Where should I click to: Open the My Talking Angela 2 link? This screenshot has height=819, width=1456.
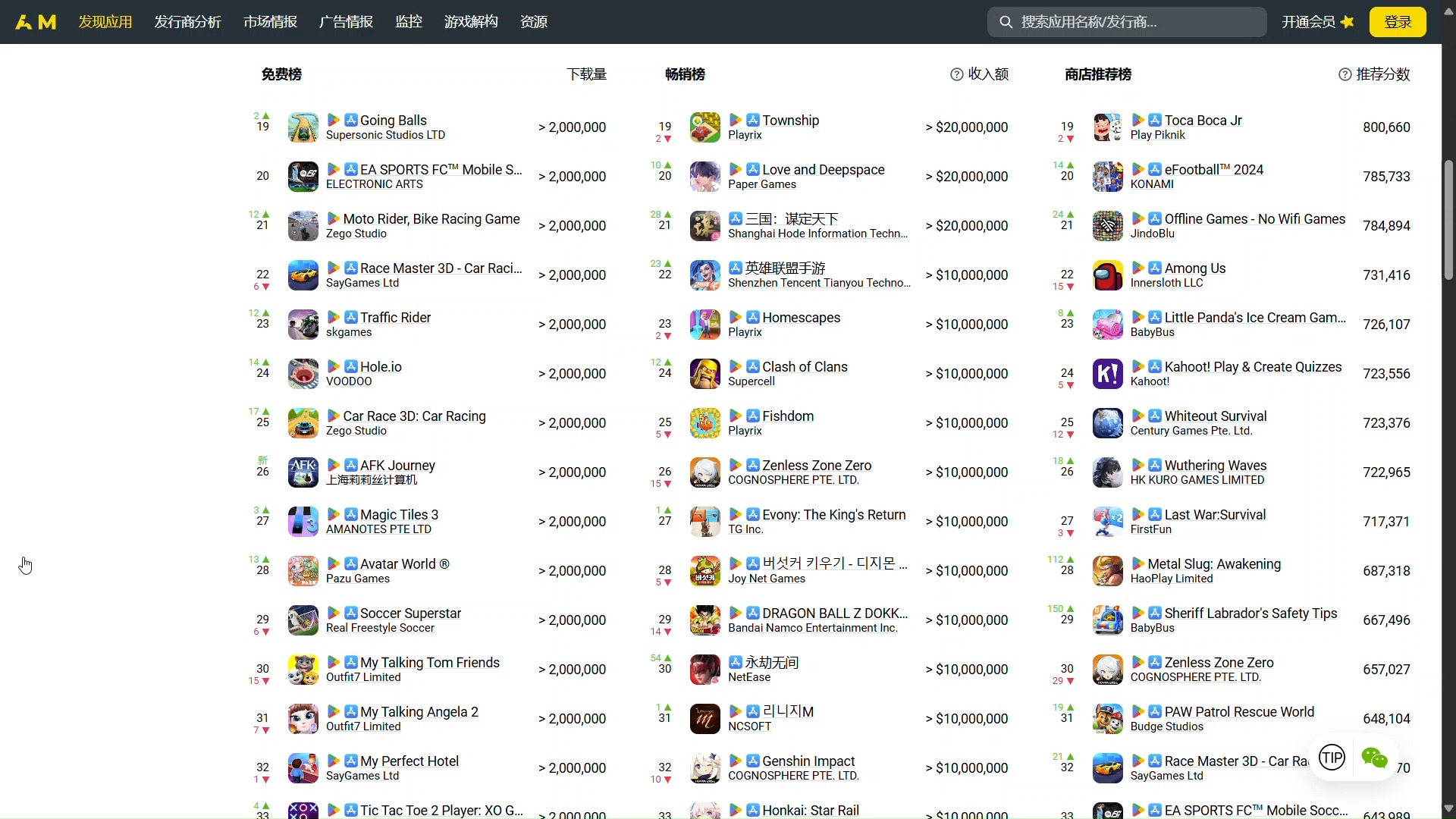(419, 711)
